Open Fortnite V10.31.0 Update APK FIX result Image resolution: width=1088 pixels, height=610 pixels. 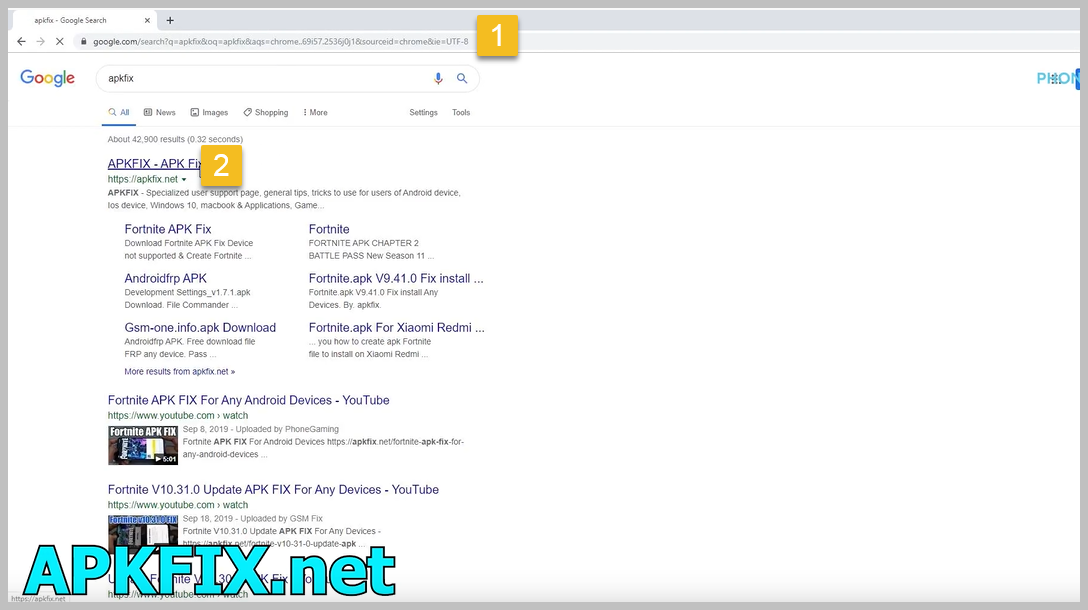point(273,490)
